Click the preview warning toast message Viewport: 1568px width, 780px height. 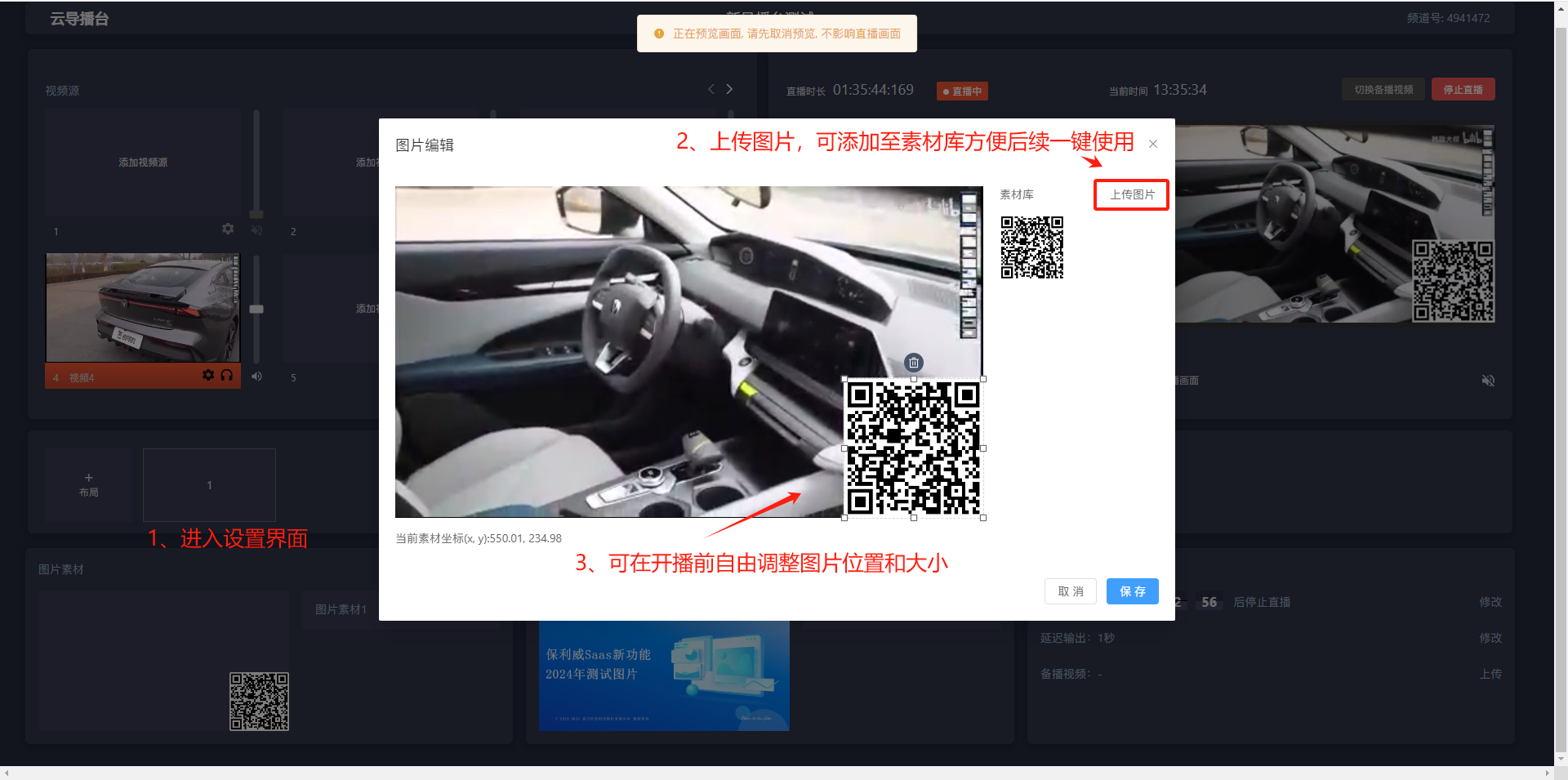click(777, 33)
